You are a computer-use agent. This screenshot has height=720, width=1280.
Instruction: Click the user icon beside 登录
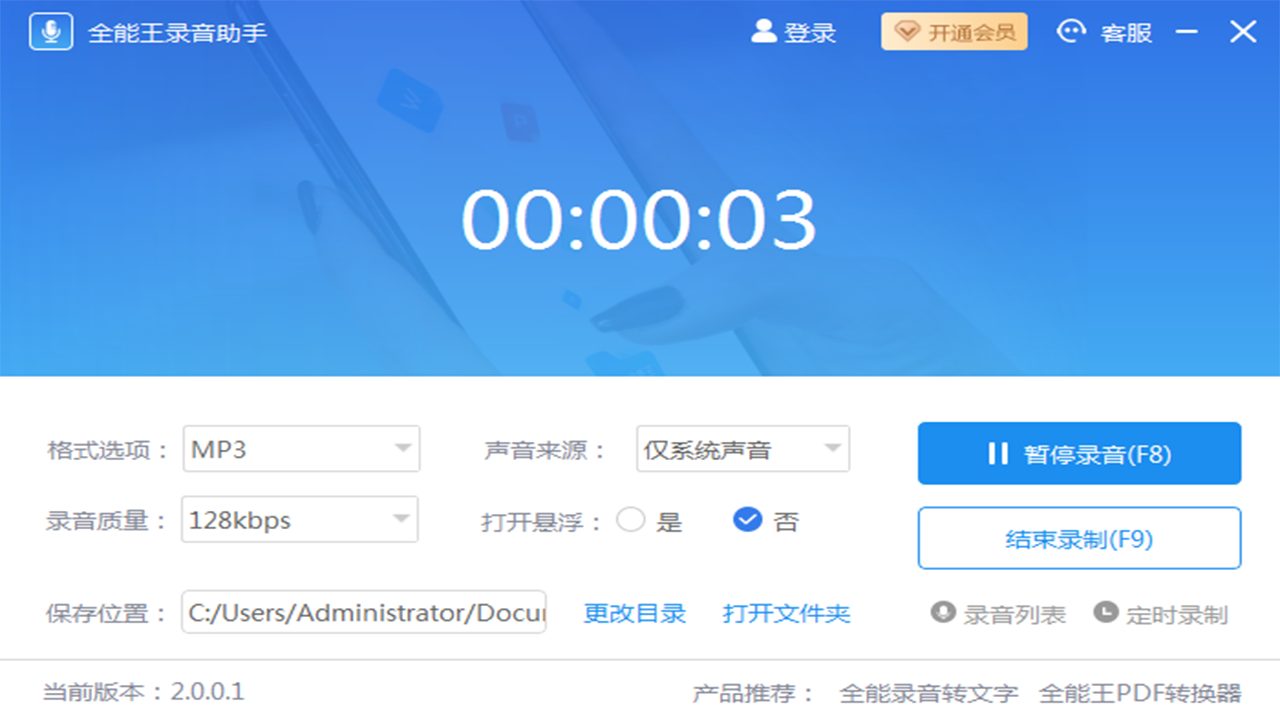coord(763,31)
